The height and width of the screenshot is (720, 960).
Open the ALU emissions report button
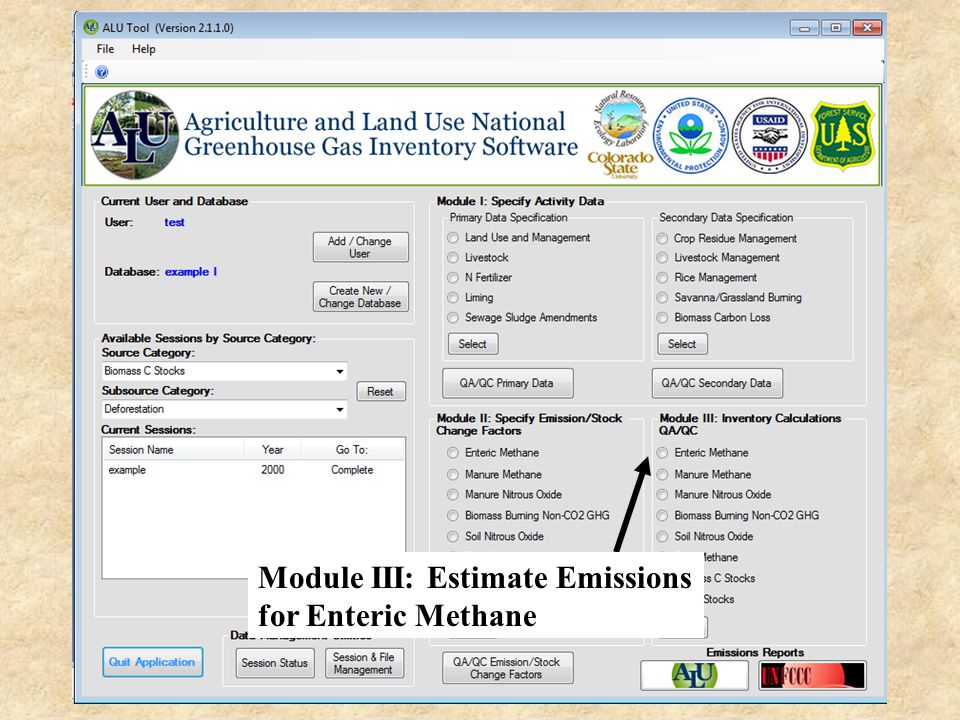(x=694, y=676)
